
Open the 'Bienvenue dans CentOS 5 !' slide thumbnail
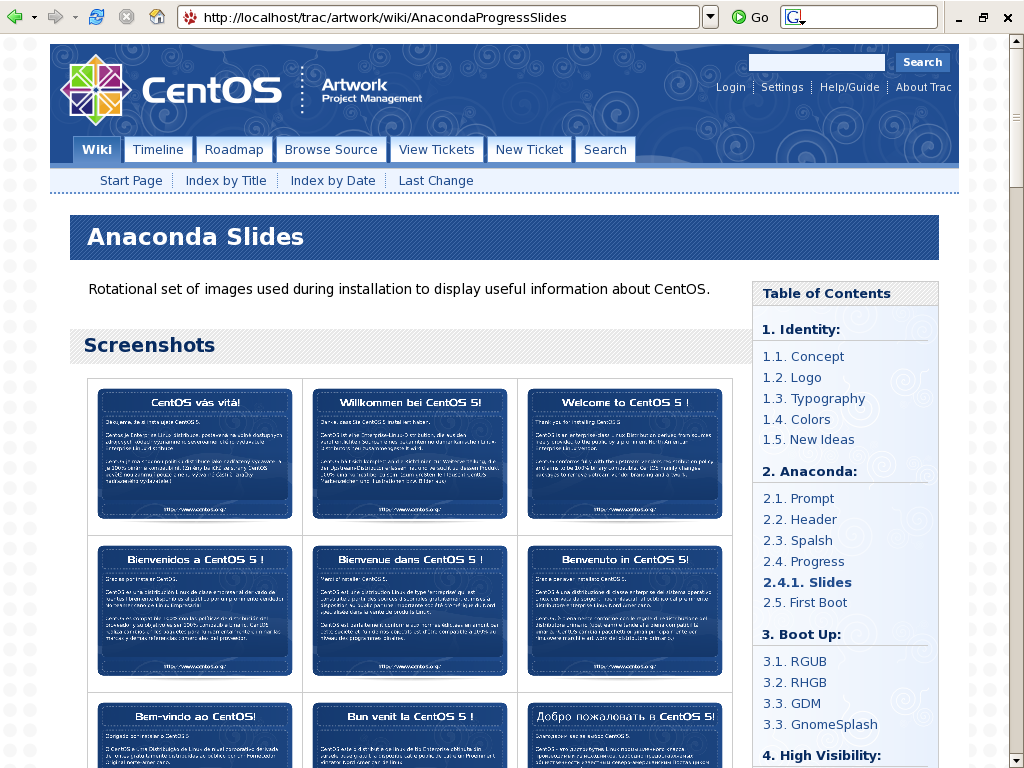click(x=409, y=611)
